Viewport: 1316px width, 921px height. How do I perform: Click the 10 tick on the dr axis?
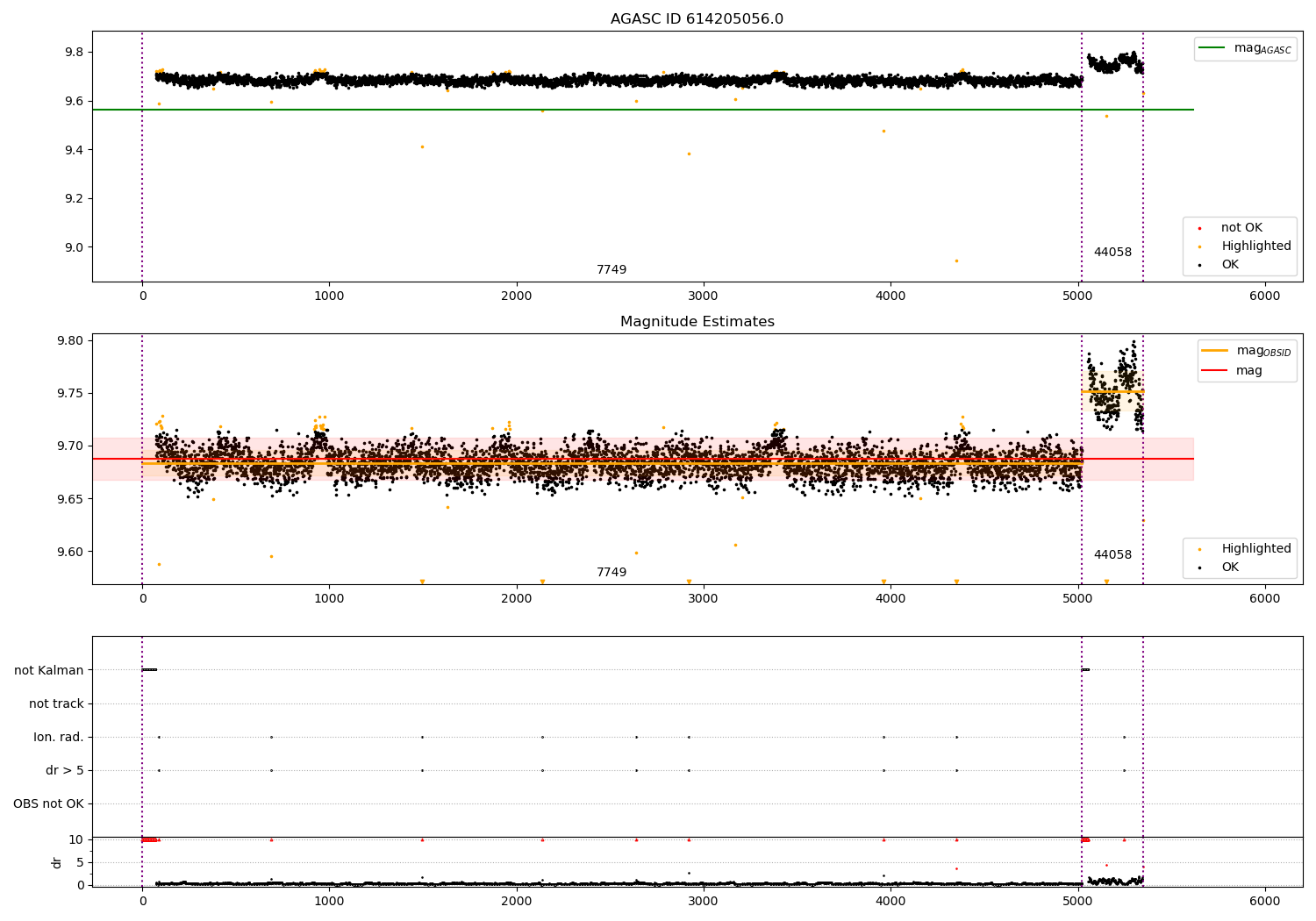pos(76,840)
